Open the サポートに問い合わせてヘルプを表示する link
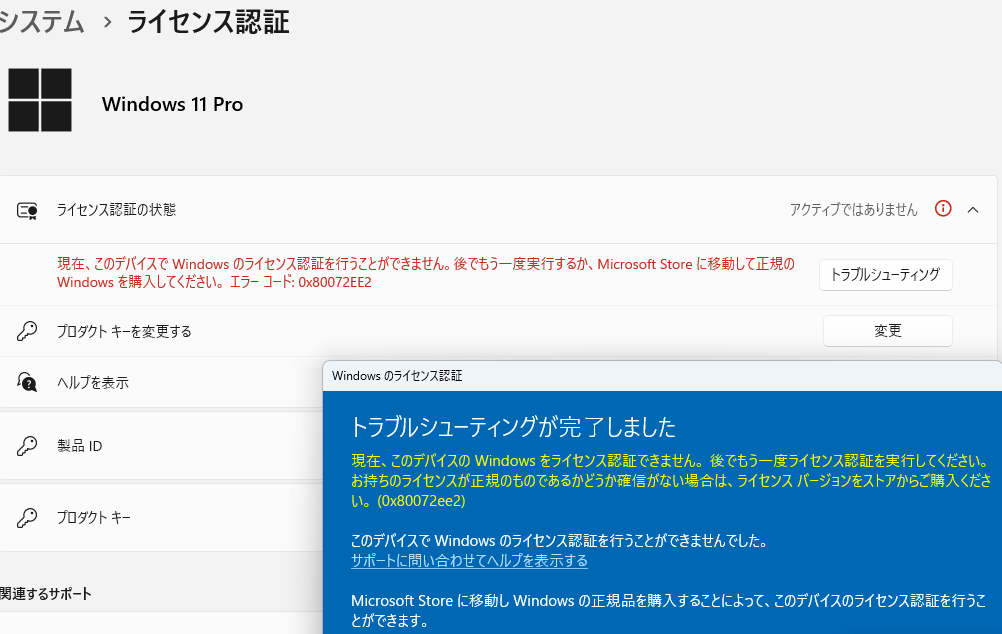This screenshot has height=634, width=1002. click(x=469, y=561)
